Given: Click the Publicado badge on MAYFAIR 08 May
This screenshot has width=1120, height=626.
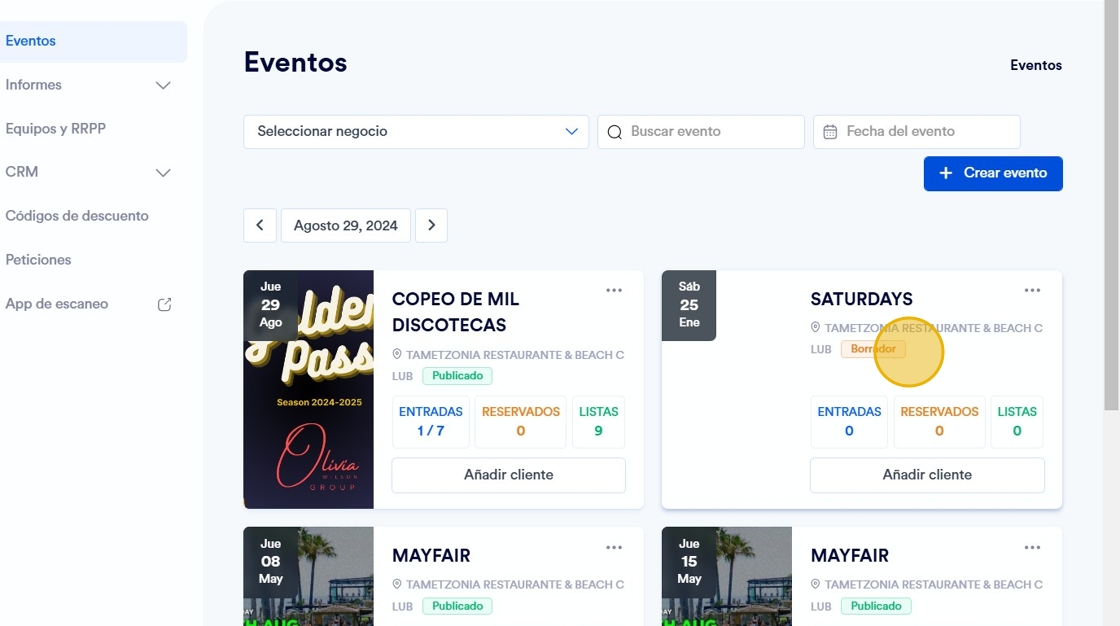Looking at the screenshot, I should coord(457,606).
